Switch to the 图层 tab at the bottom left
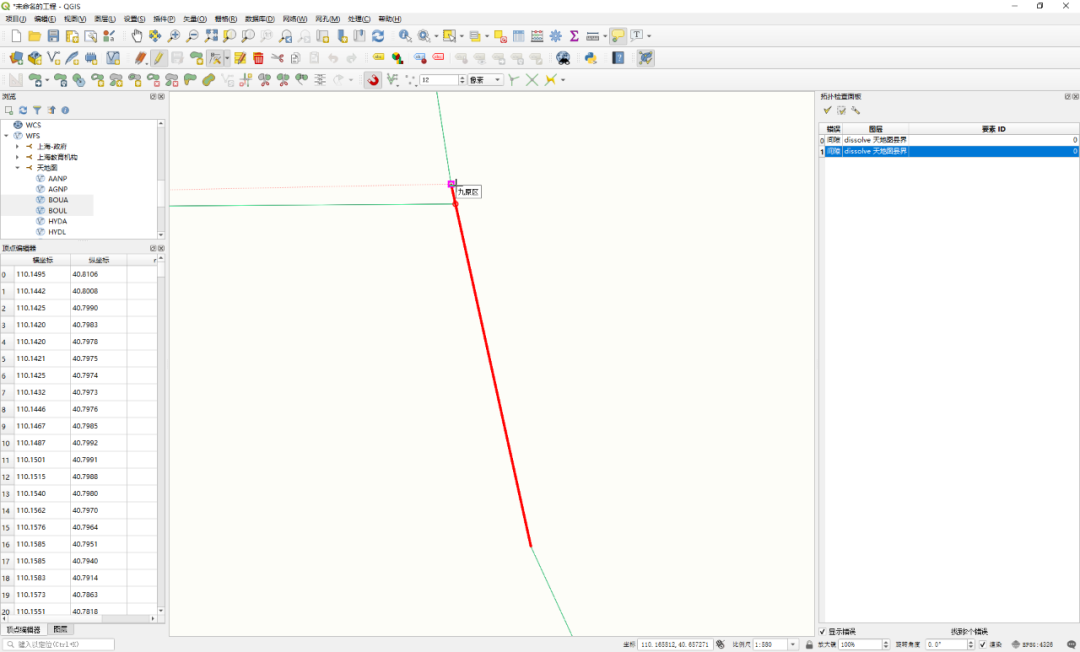This screenshot has width=1080, height=652. point(61,629)
